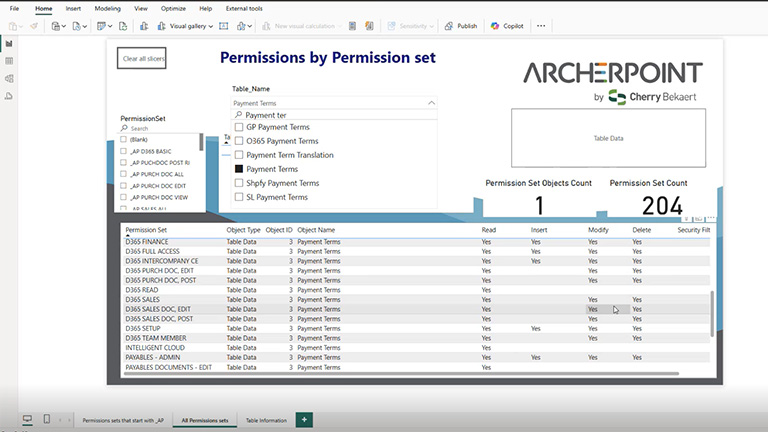Click the table's horizontal scrollbar

[x=402, y=374]
